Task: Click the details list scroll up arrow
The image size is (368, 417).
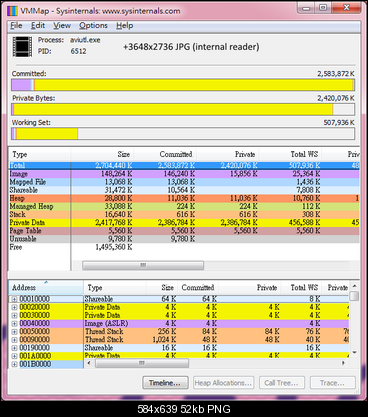Action: coord(354,286)
